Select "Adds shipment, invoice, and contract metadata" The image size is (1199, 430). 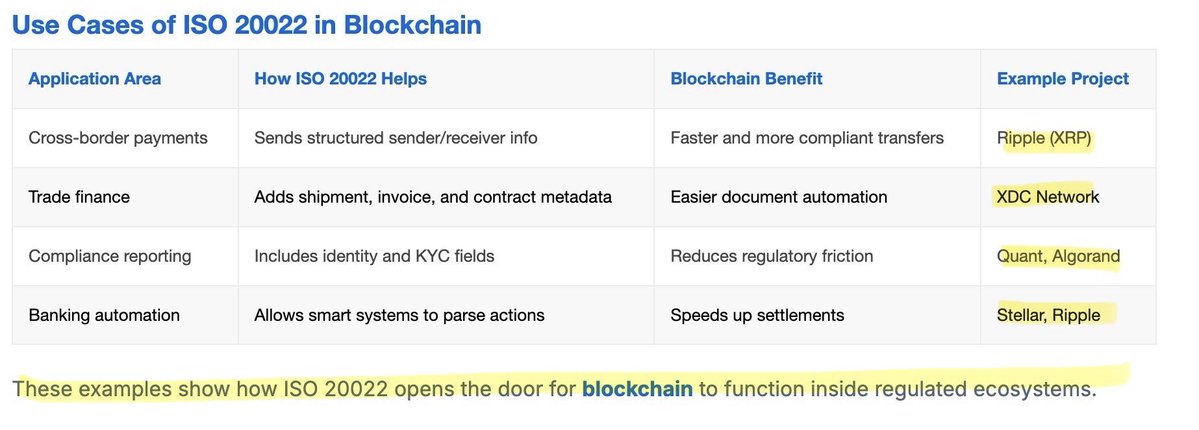pyautogui.click(x=433, y=196)
